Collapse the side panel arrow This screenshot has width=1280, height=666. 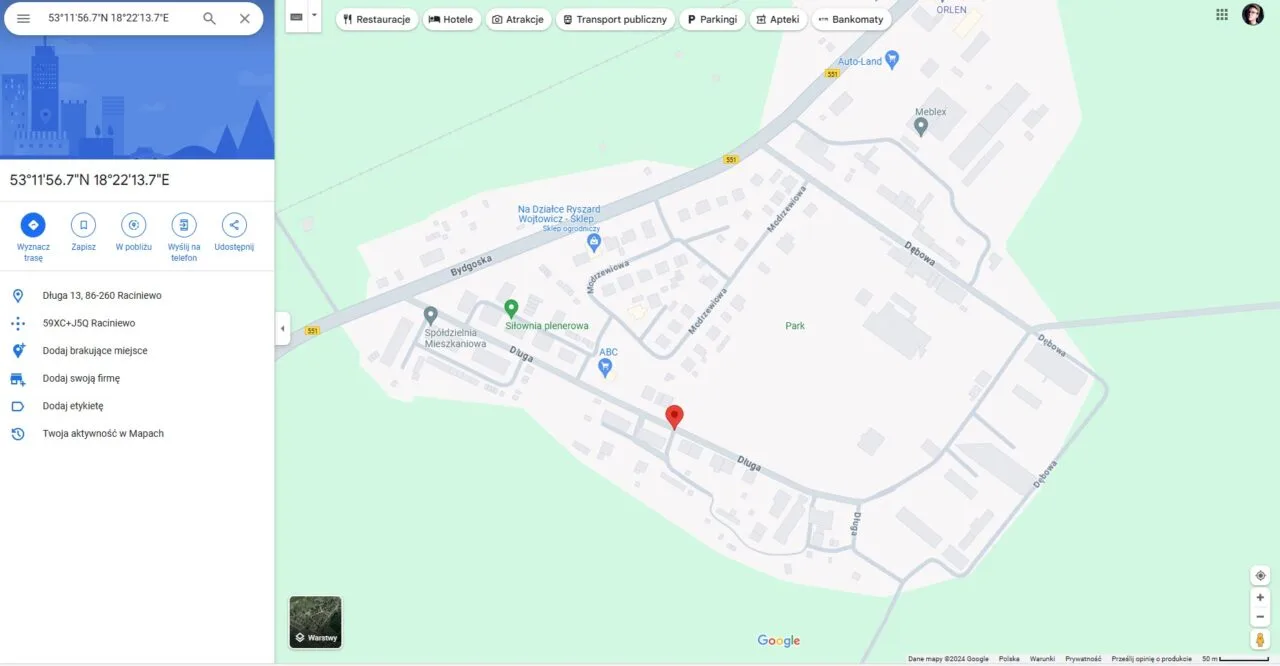[x=282, y=329]
